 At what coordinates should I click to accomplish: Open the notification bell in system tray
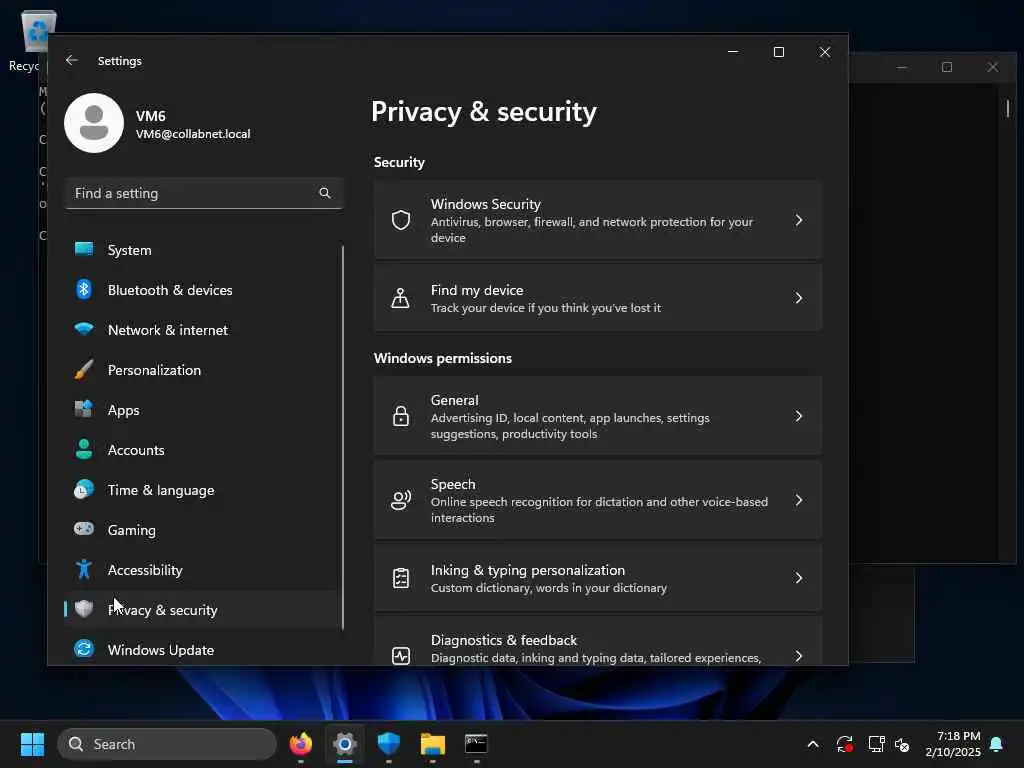(x=997, y=744)
